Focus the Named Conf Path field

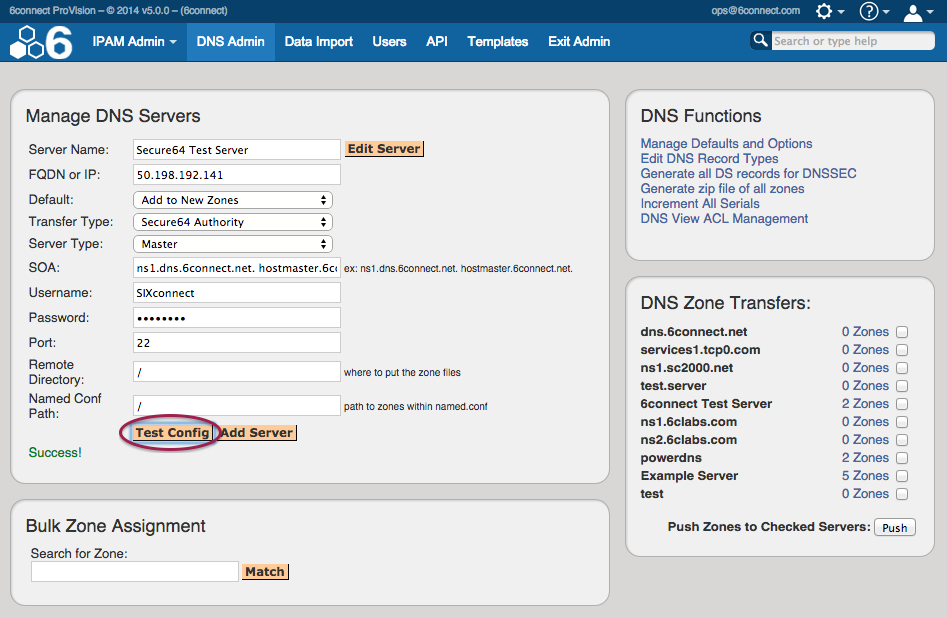point(237,405)
